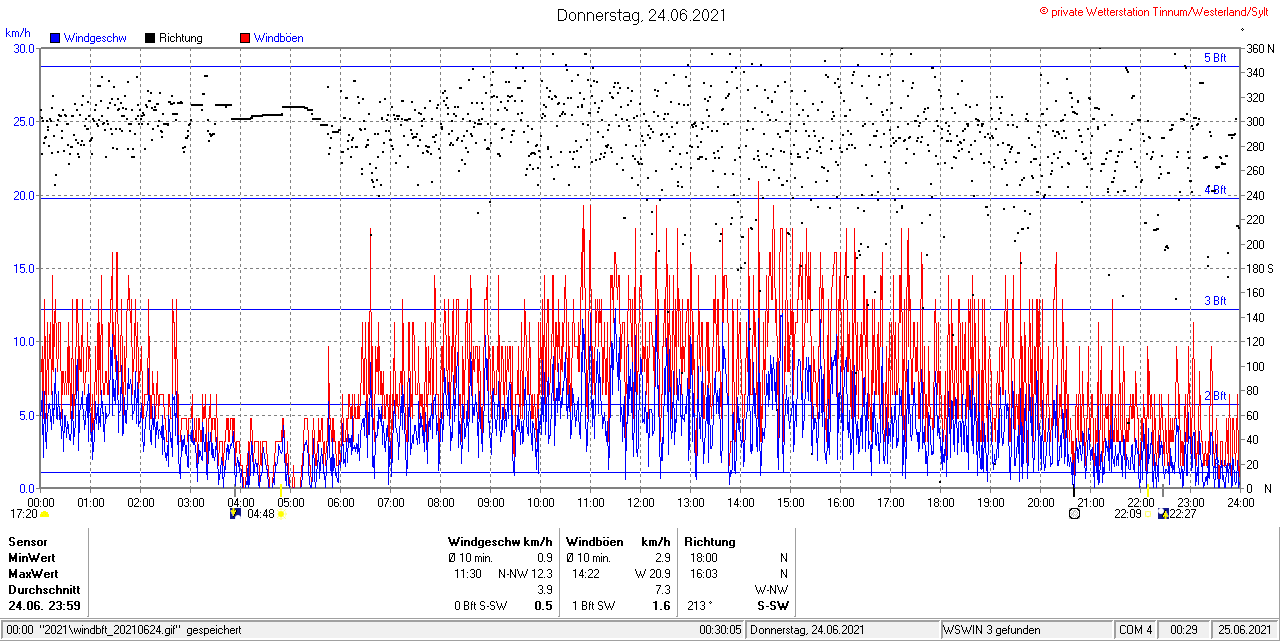The height and width of the screenshot is (641, 1280).
Task: Click the full moon circle icon near 21:00
Action: 1074,513
